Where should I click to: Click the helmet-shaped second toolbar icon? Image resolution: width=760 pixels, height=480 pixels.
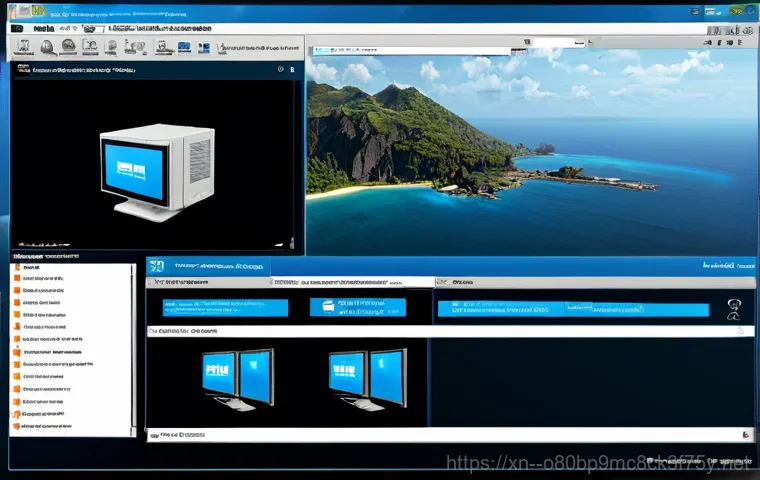tap(47, 47)
